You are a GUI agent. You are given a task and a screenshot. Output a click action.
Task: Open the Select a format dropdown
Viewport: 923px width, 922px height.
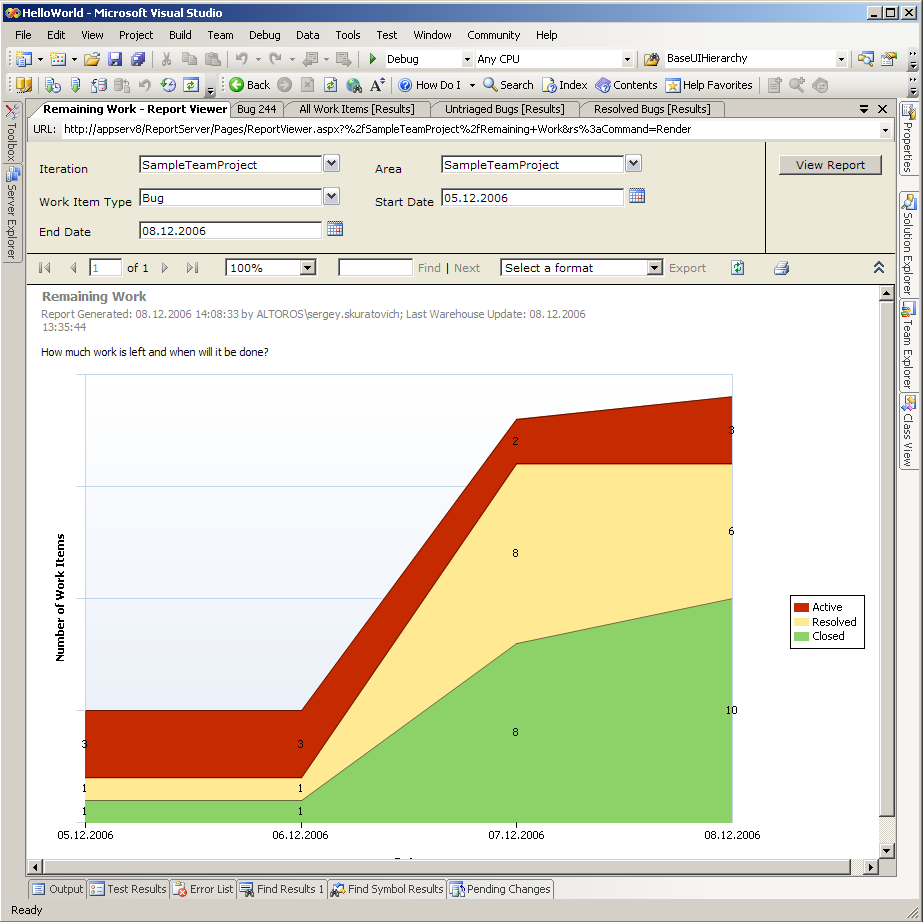[x=655, y=268]
